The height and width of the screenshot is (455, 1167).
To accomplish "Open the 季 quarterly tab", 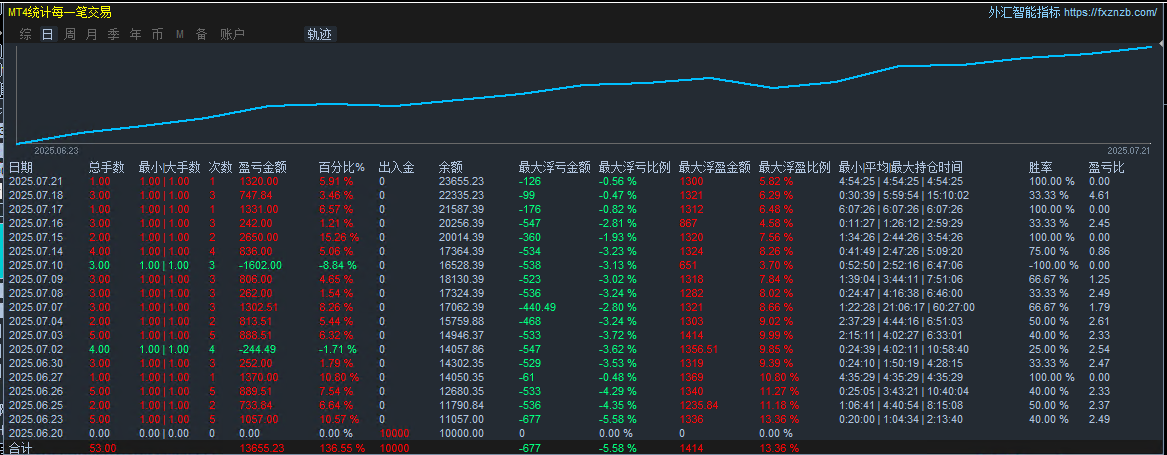I will coord(113,34).
